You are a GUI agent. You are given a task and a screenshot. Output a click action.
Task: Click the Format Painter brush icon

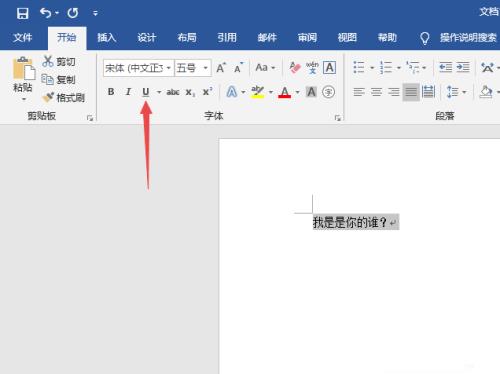48,97
